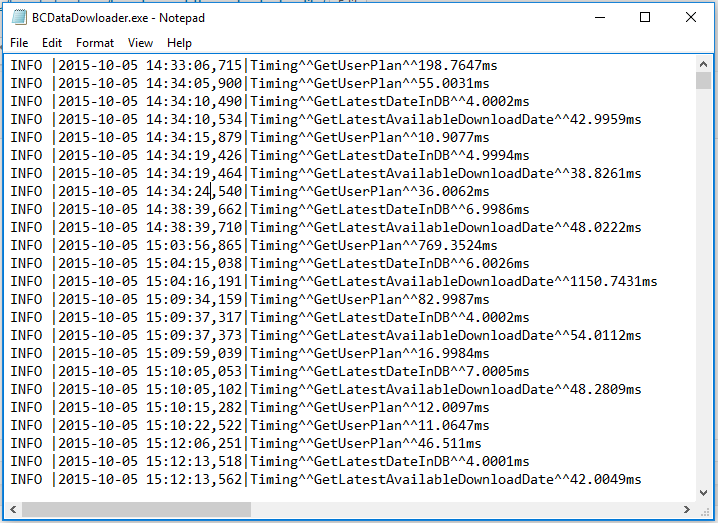Click the horizontal scrollbar right arrow
The height and width of the screenshot is (523, 718).
[x=686, y=509]
